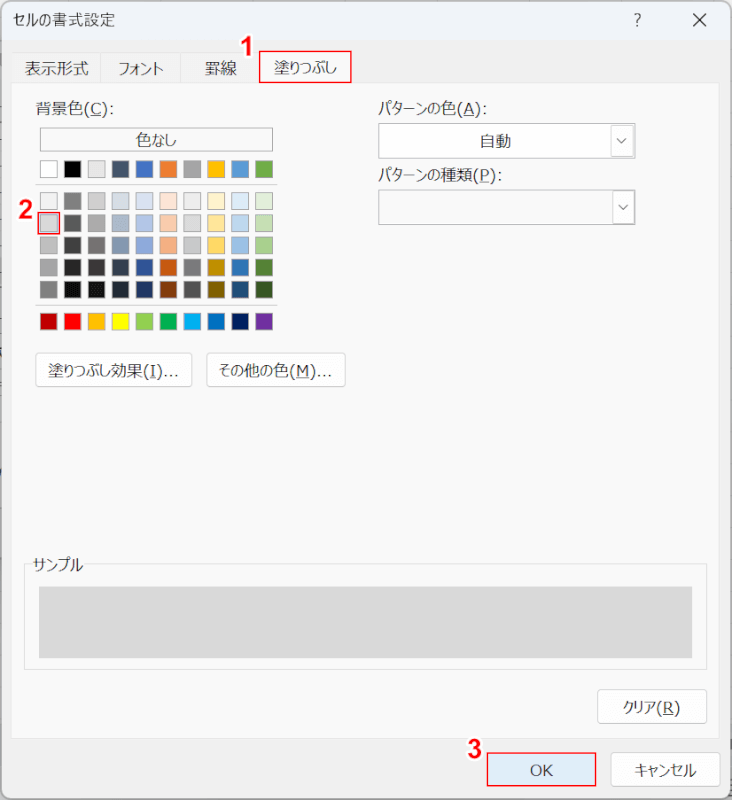The height and width of the screenshot is (800, 732).
Task: Click the クリア(R) button
Action: click(652, 707)
